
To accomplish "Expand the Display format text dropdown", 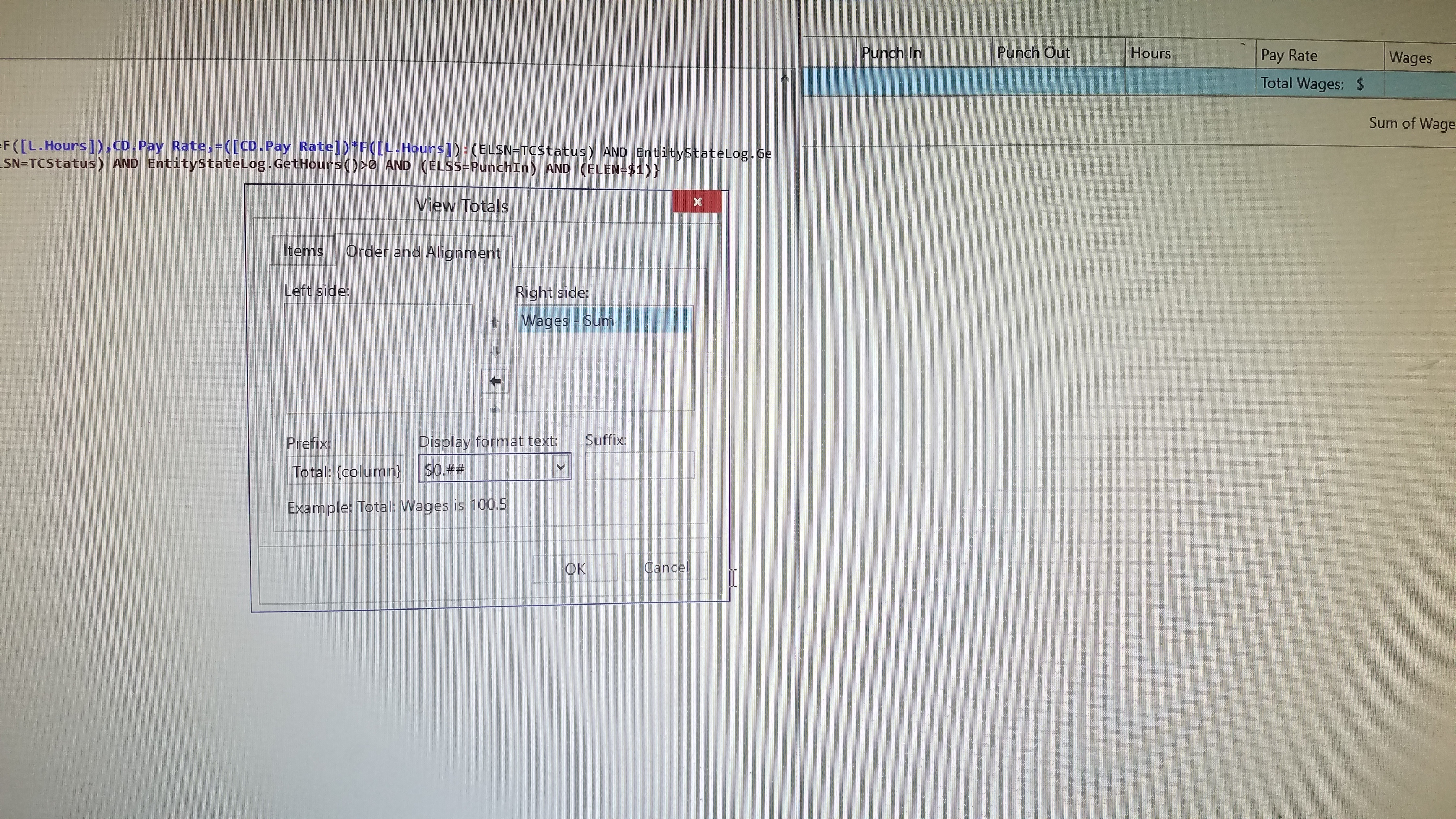I will coord(561,467).
